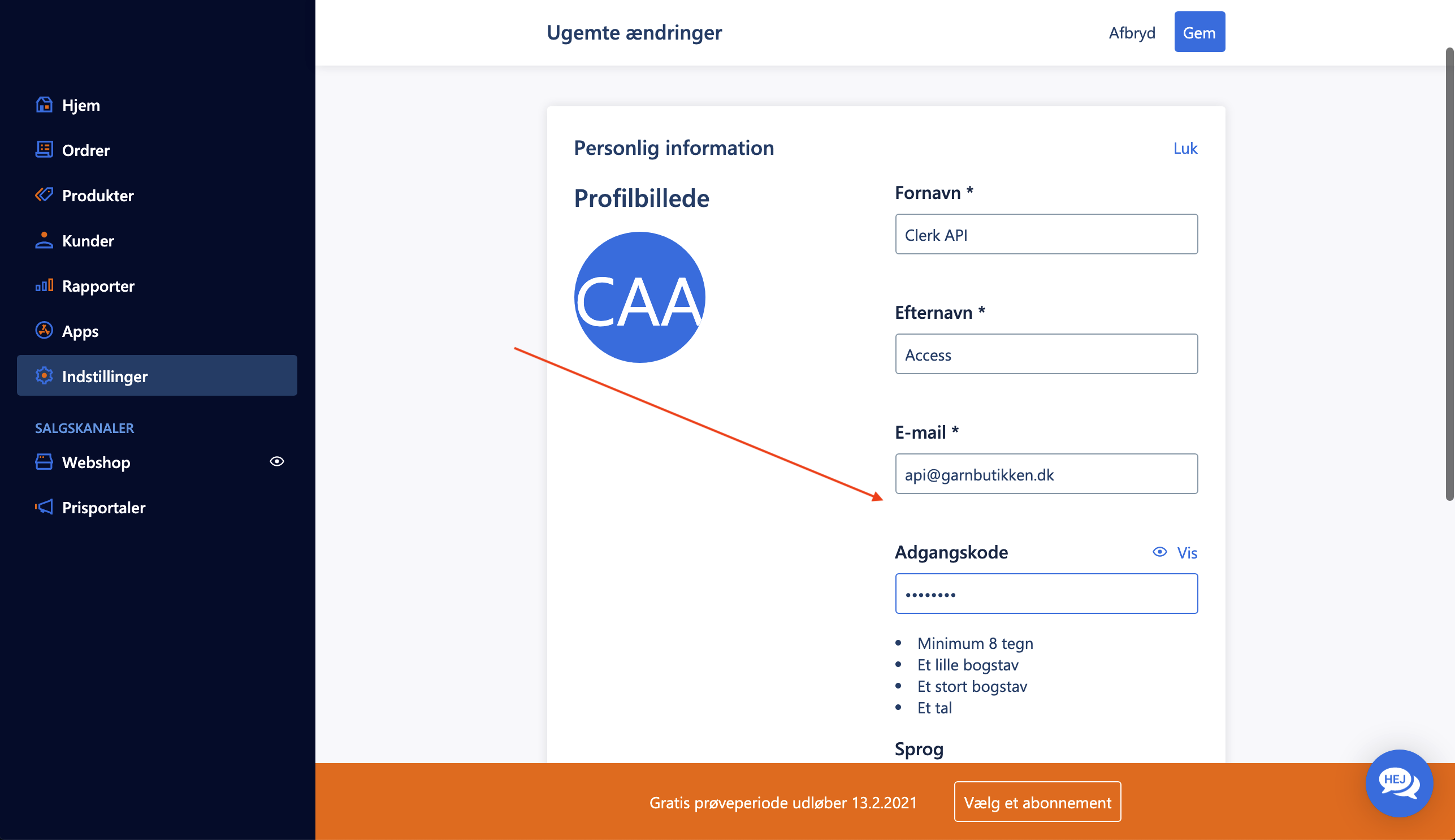Select the Ordrer orders icon

tap(45, 150)
